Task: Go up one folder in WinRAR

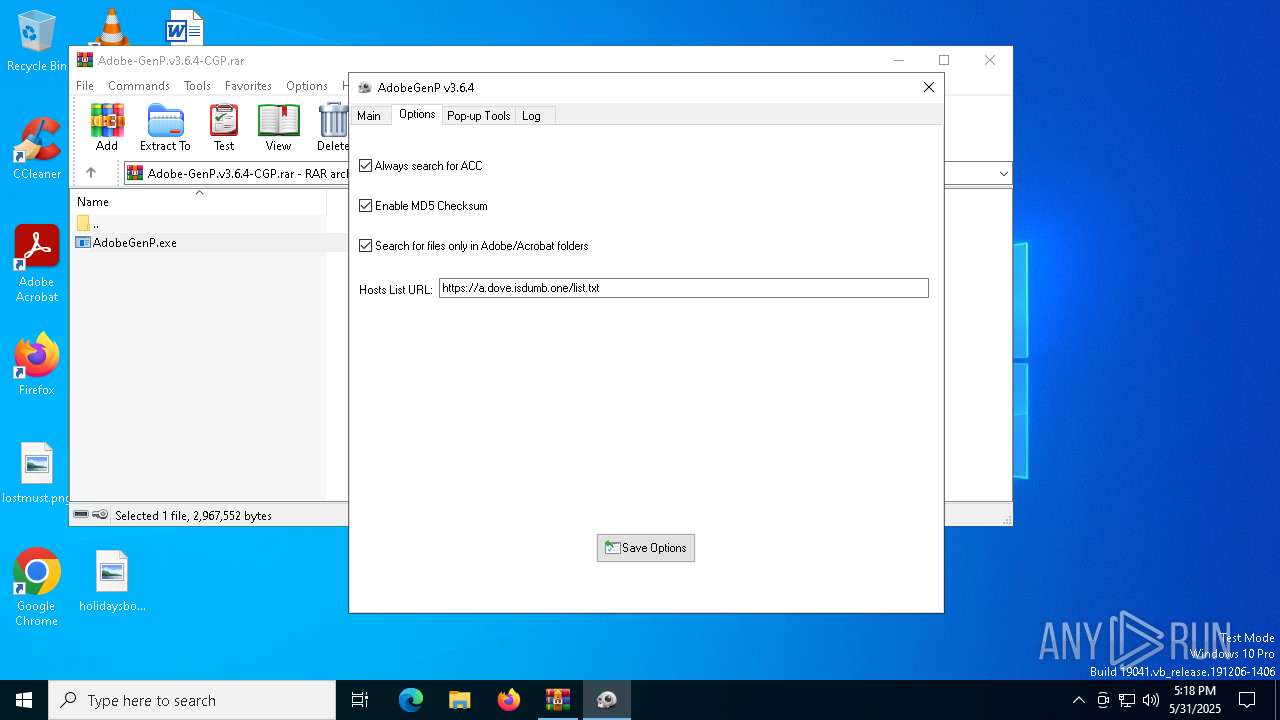Action: click(91, 173)
